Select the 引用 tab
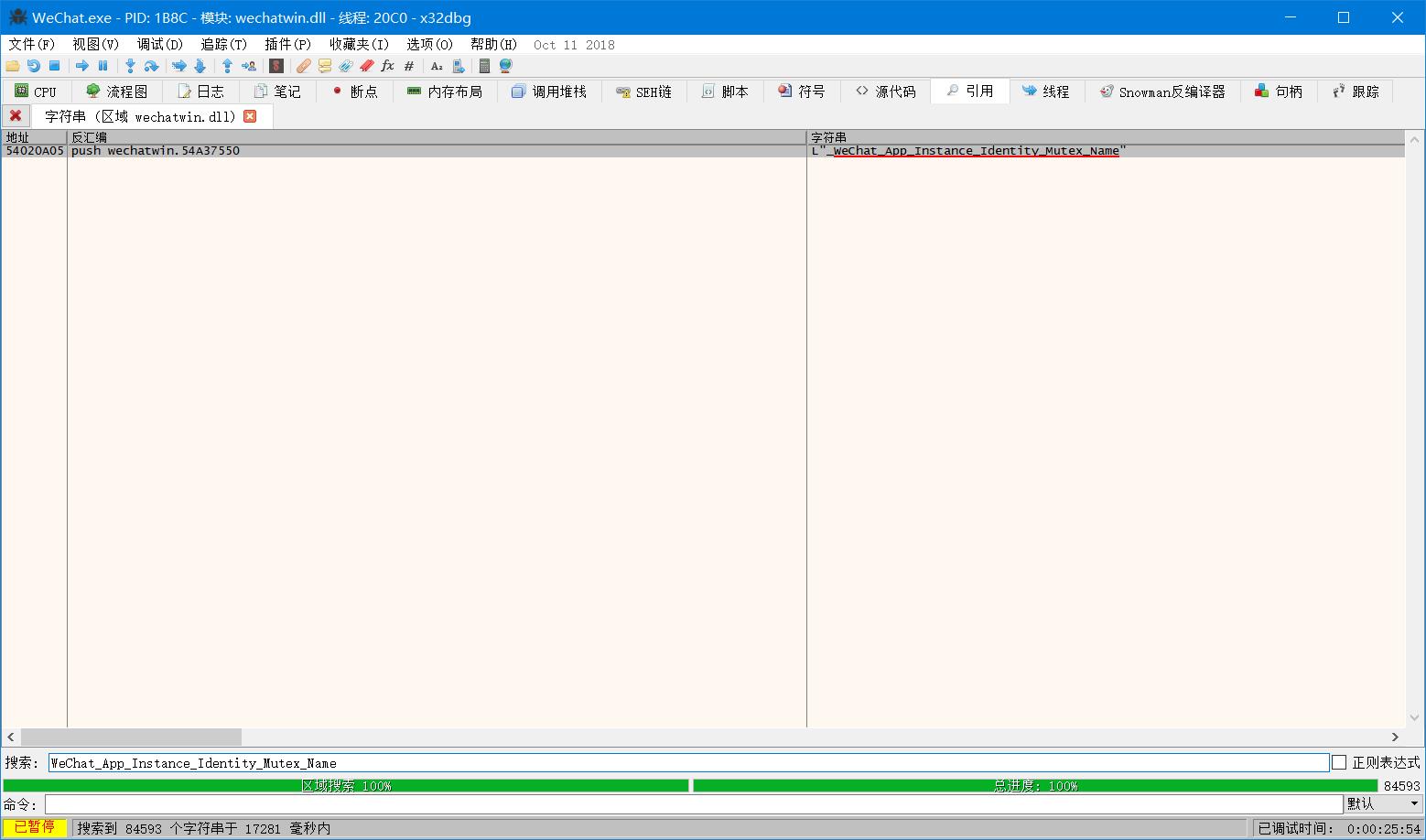 (x=970, y=92)
